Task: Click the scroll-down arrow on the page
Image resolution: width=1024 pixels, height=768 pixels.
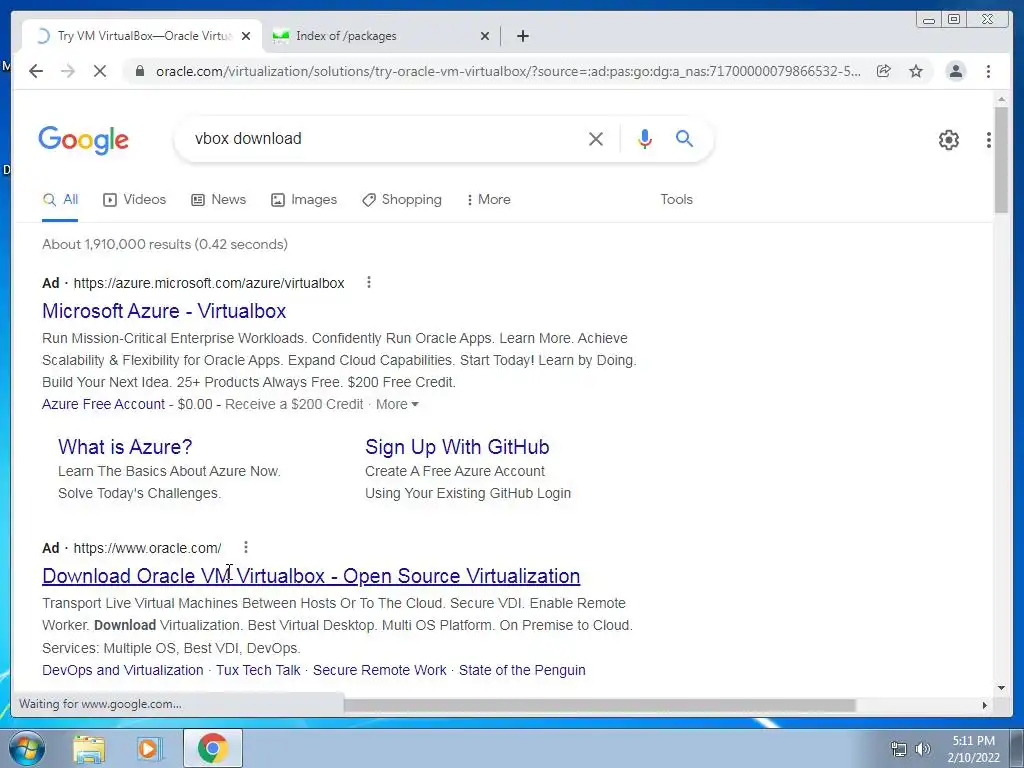Action: coord(1001,688)
